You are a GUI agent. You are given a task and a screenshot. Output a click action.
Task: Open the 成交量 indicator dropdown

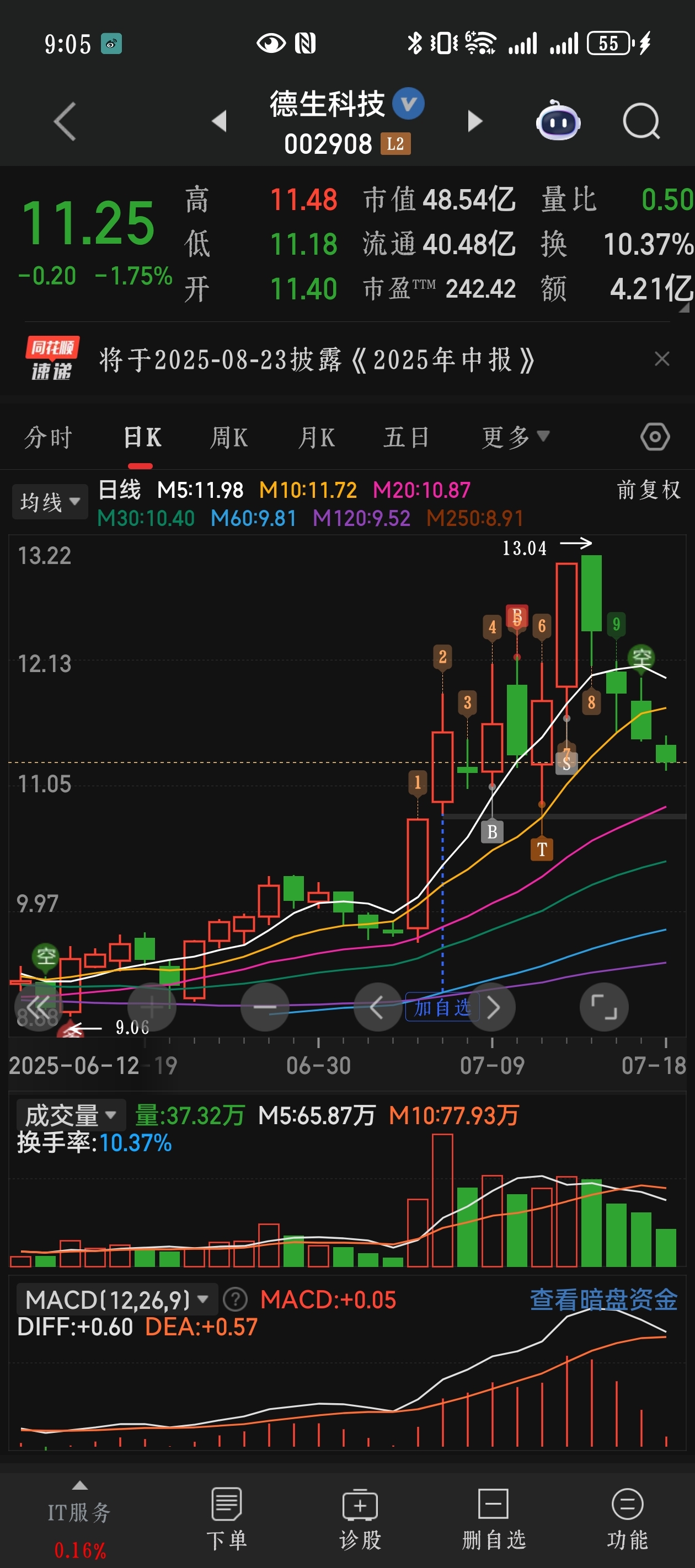point(70,1116)
